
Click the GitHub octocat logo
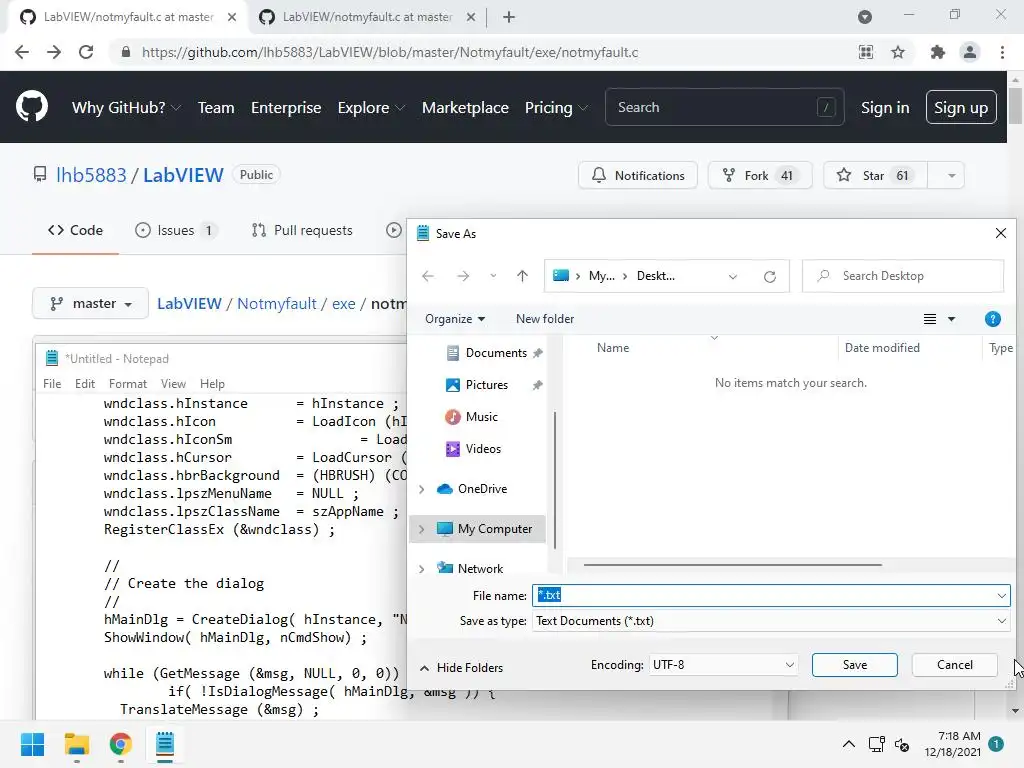tap(31, 107)
